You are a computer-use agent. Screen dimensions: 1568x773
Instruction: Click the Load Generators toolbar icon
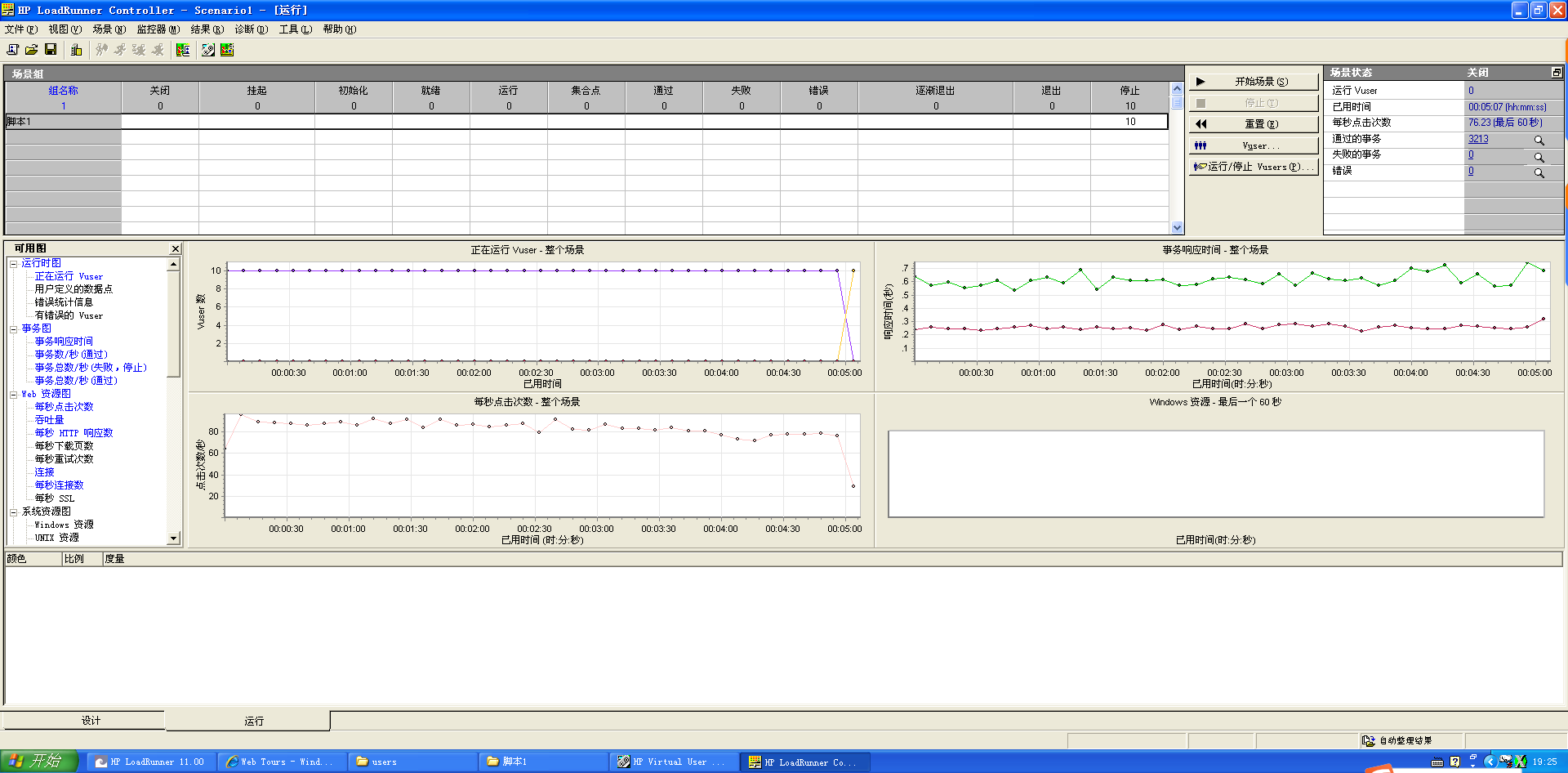click(77, 50)
